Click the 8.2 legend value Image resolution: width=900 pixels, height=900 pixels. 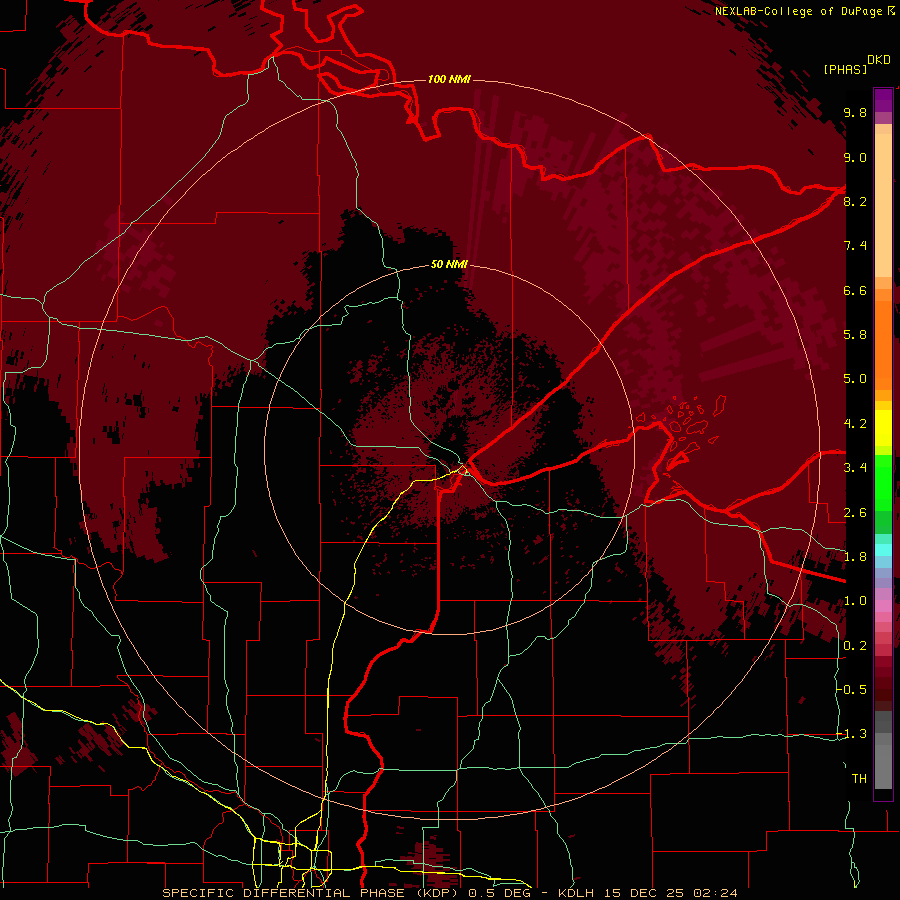pyautogui.click(x=855, y=202)
